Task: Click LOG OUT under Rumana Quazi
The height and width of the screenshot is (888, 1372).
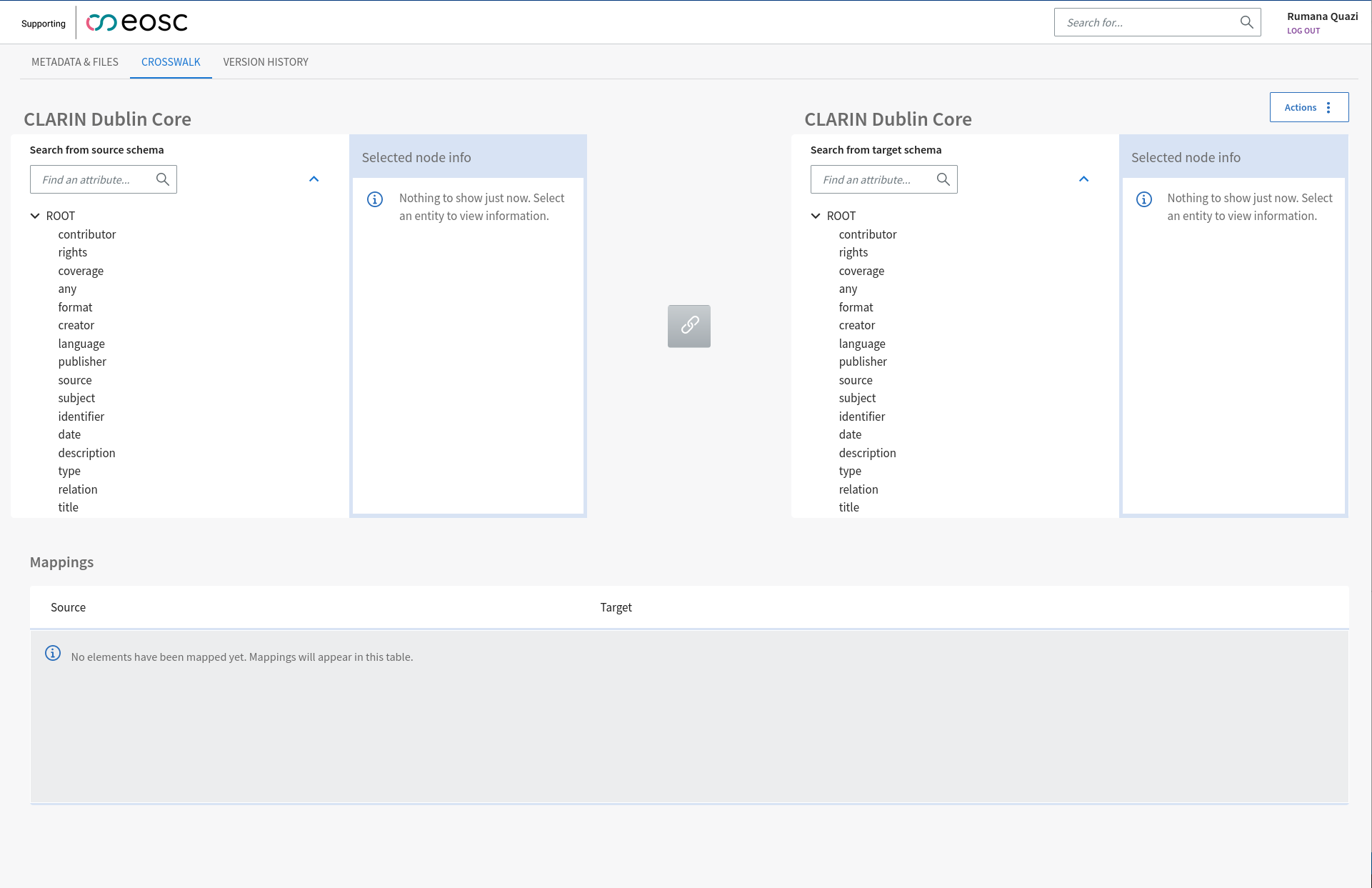Action: (1303, 31)
